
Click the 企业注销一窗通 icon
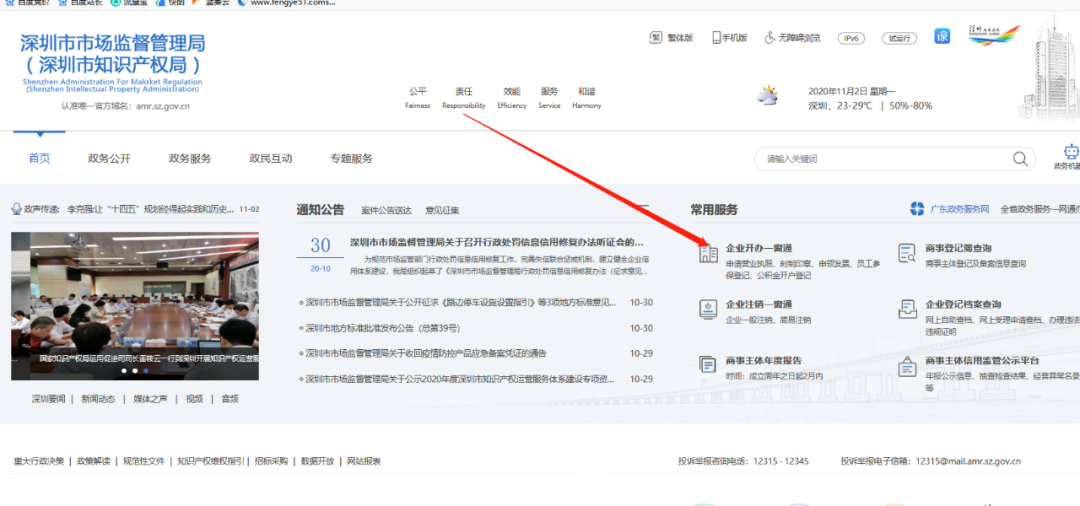coord(707,309)
